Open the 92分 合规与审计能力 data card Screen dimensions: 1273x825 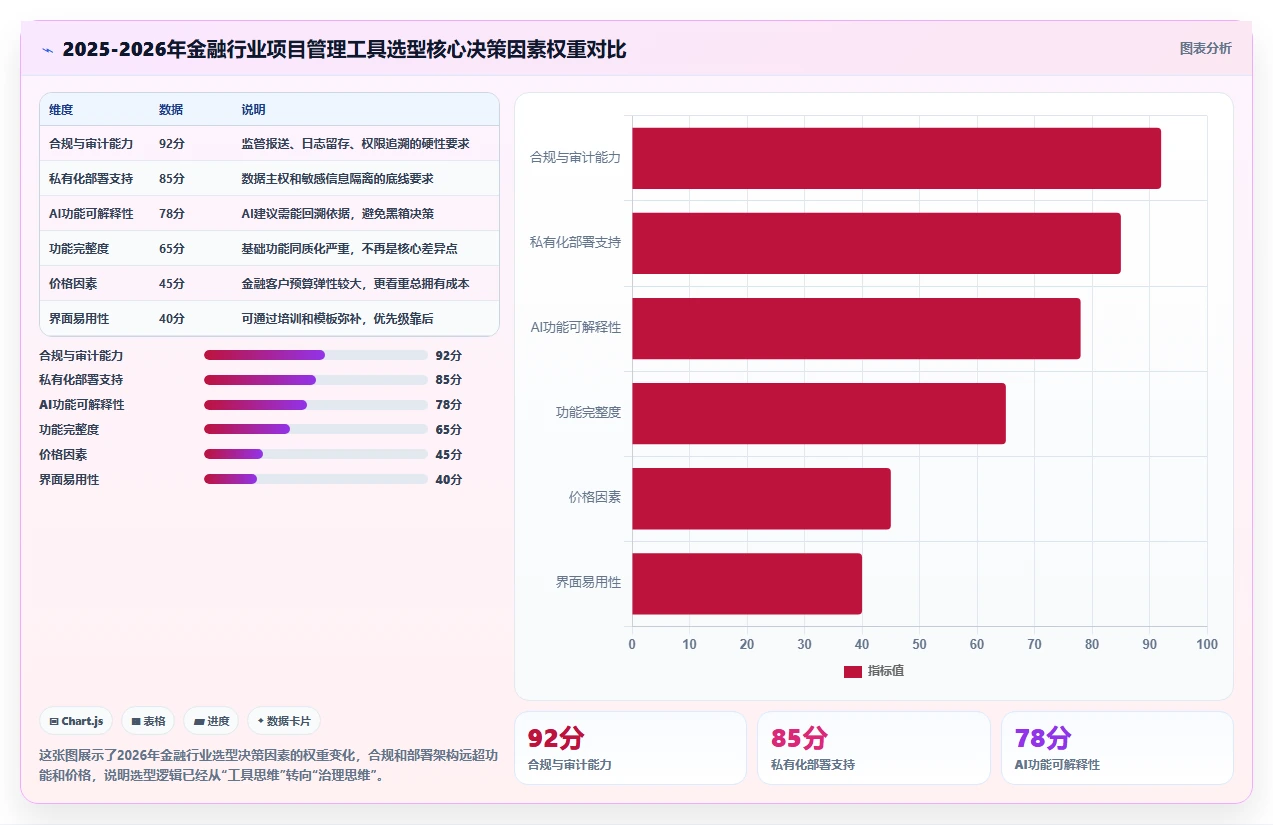(630, 748)
